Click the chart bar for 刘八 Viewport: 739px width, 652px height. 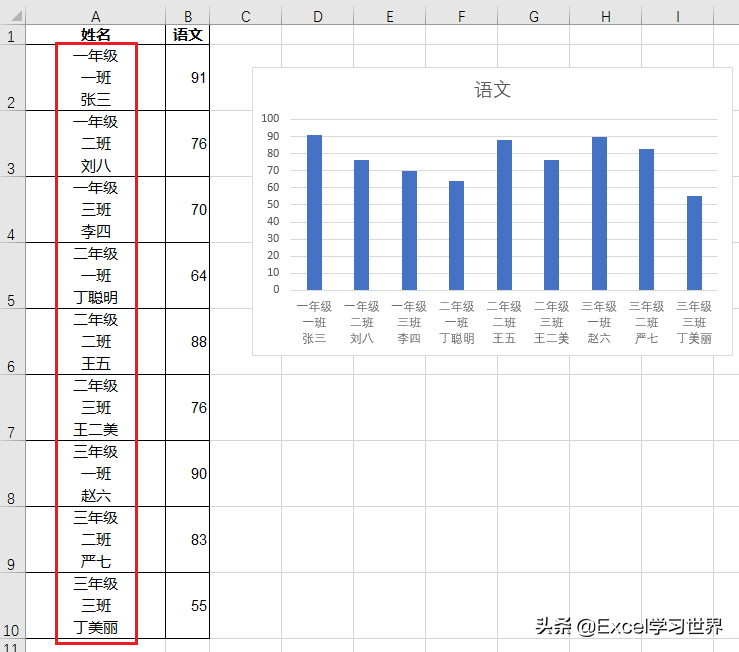pos(361,225)
